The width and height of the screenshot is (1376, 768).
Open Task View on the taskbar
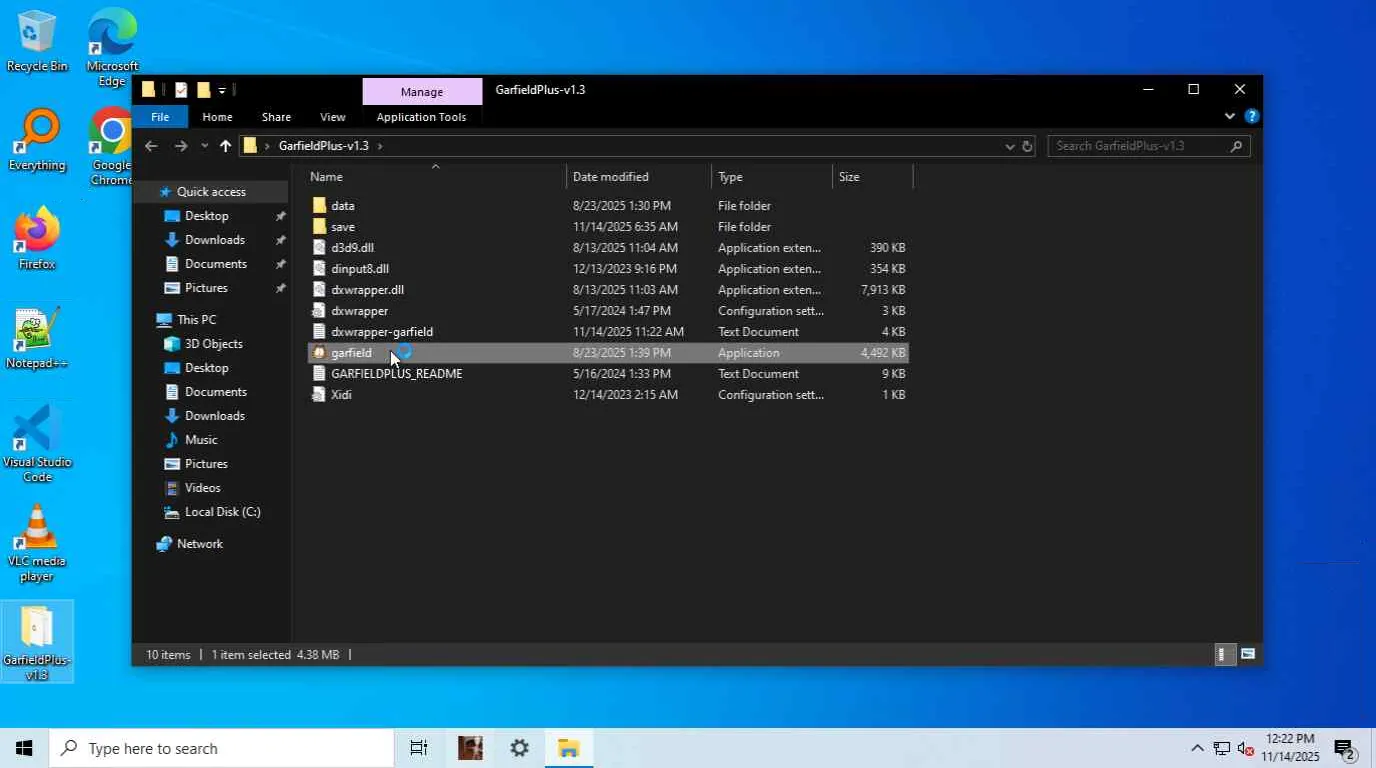[x=419, y=748]
